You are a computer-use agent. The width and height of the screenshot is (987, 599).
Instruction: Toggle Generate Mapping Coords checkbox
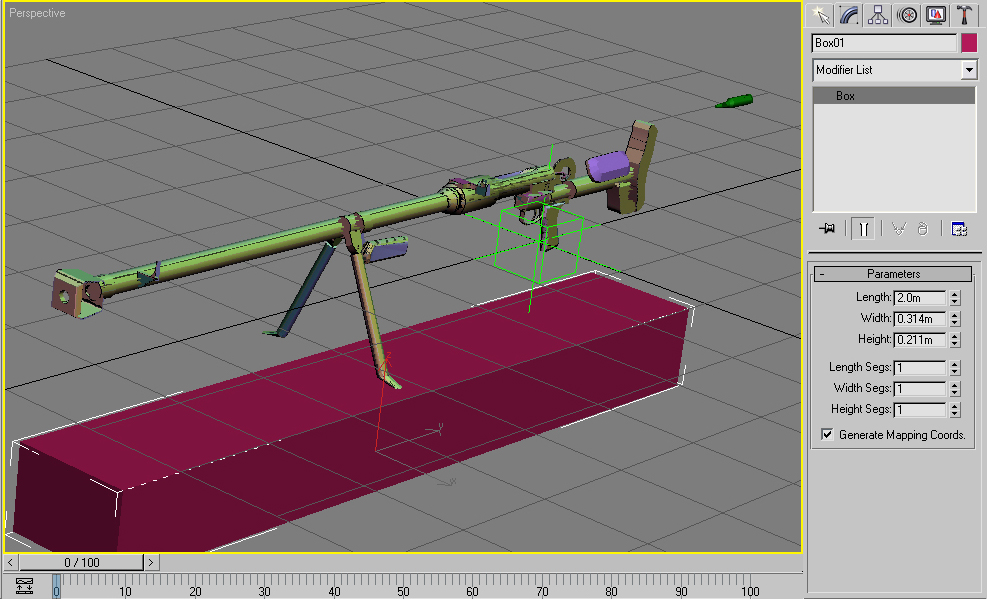[827, 435]
